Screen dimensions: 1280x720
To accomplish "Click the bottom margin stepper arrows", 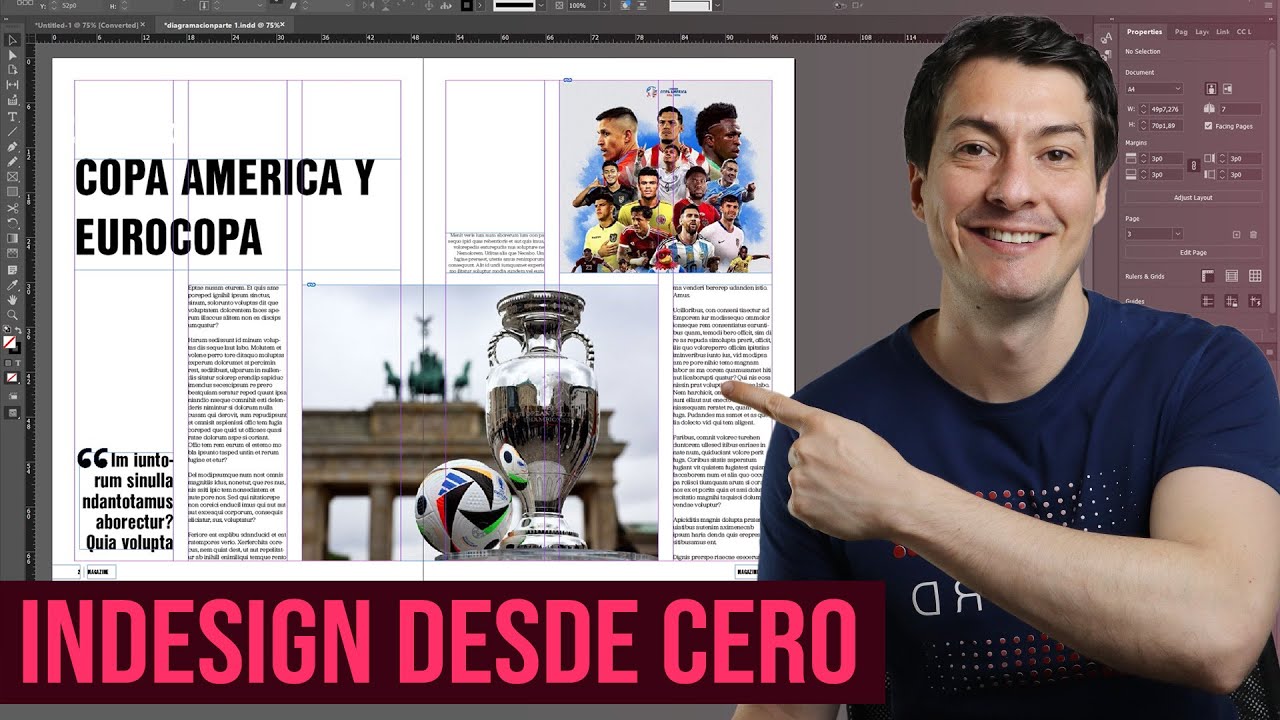I will (1144, 175).
